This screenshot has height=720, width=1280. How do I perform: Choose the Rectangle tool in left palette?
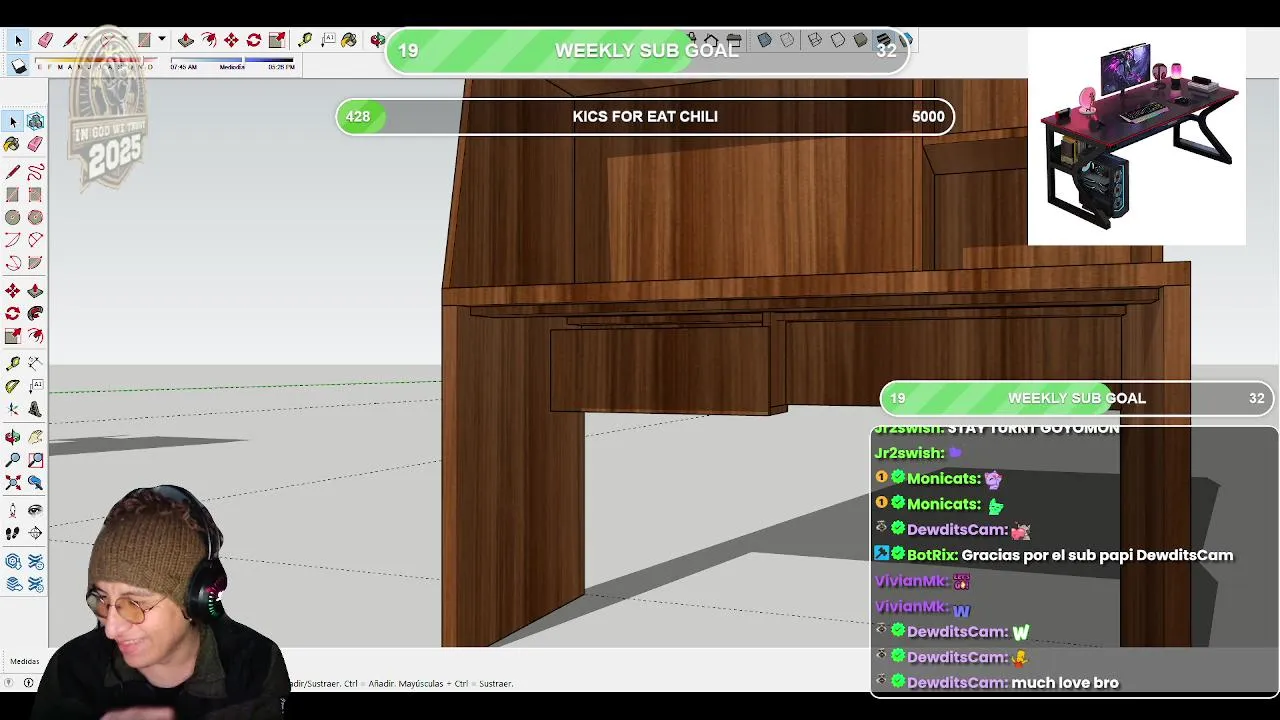(13, 195)
